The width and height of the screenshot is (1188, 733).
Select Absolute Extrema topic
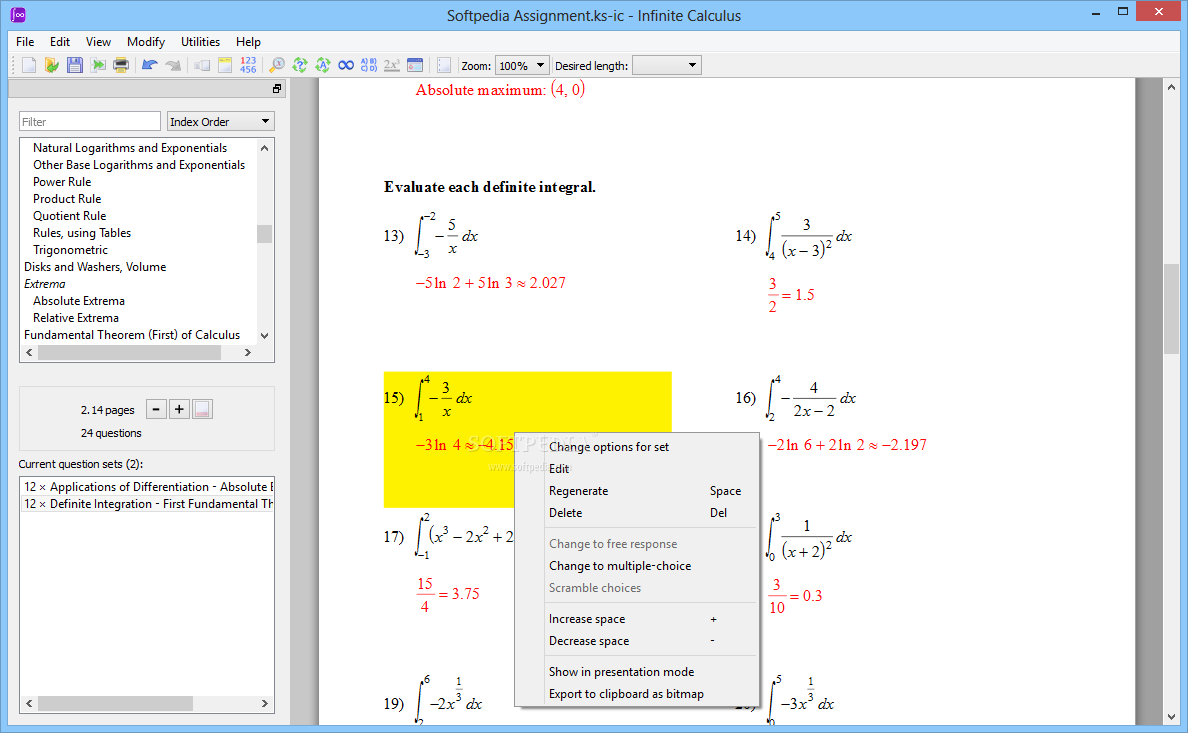click(79, 301)
